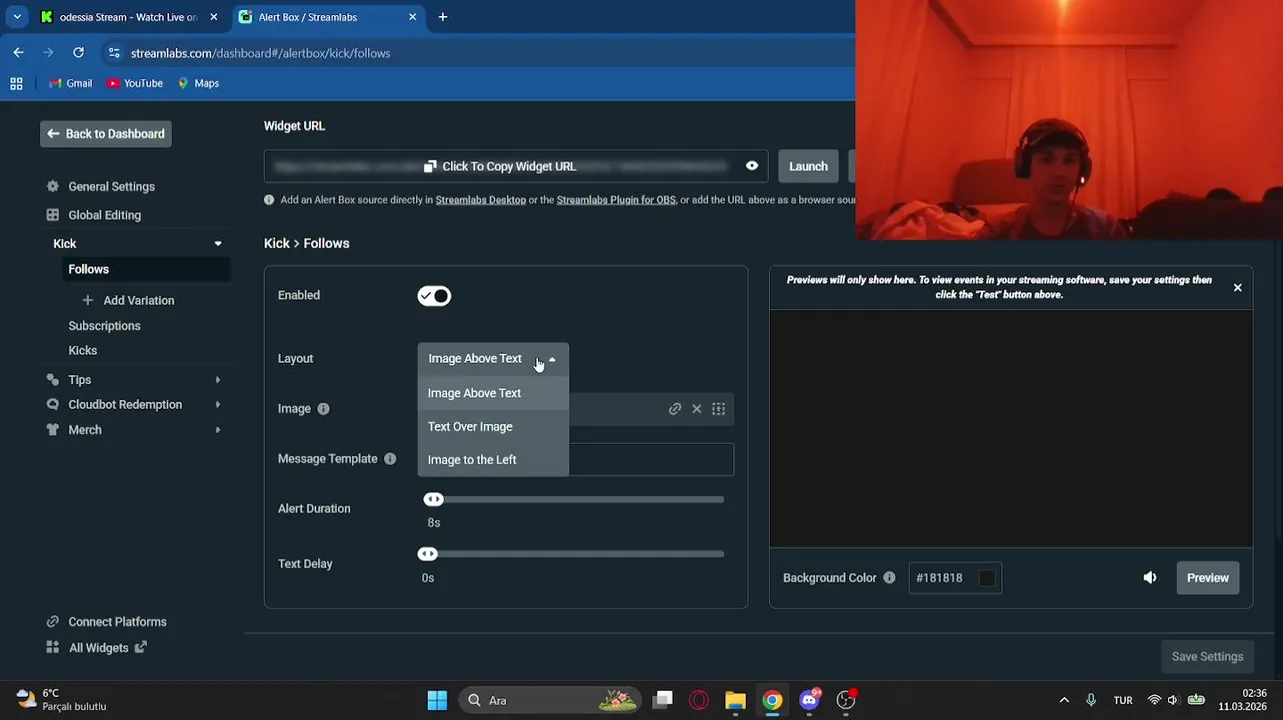Click the taskbar search box
Viewport: 1283px width, 720px height.
pos(550,700)
